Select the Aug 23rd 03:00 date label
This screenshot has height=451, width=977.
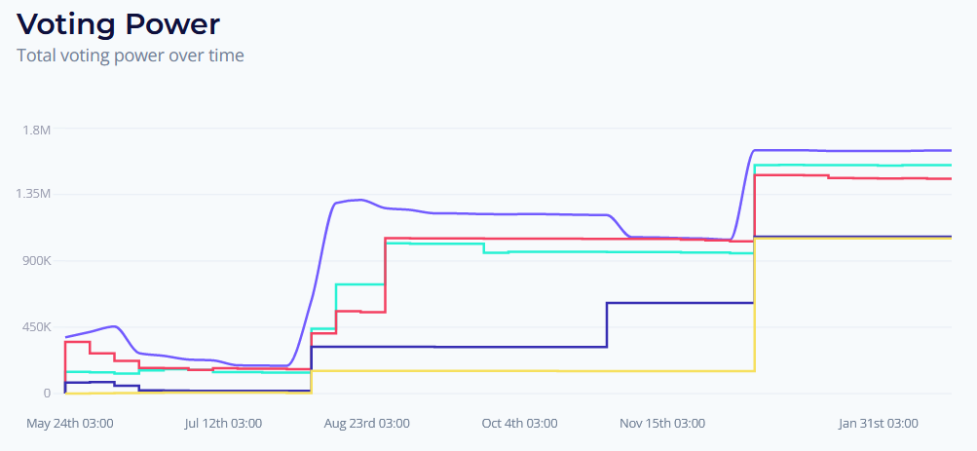click(367, 424)
